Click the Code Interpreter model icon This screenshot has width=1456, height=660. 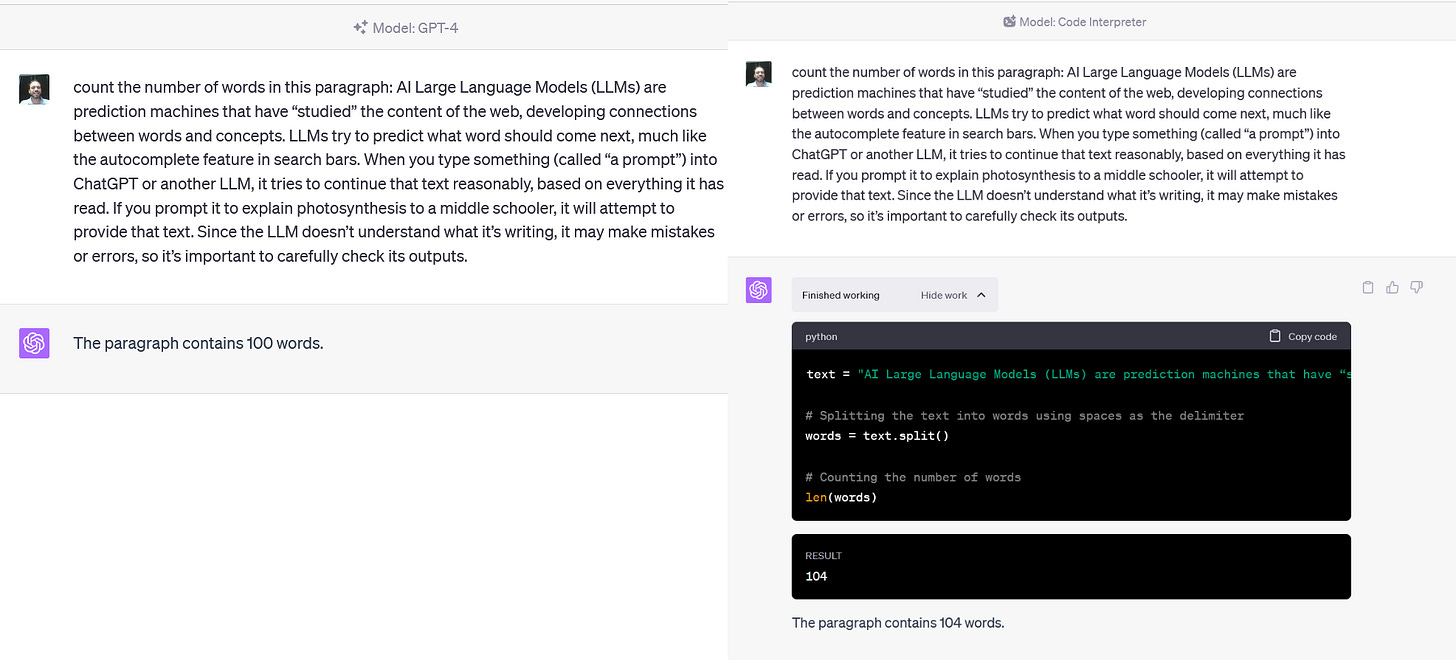pos(1008,21)
